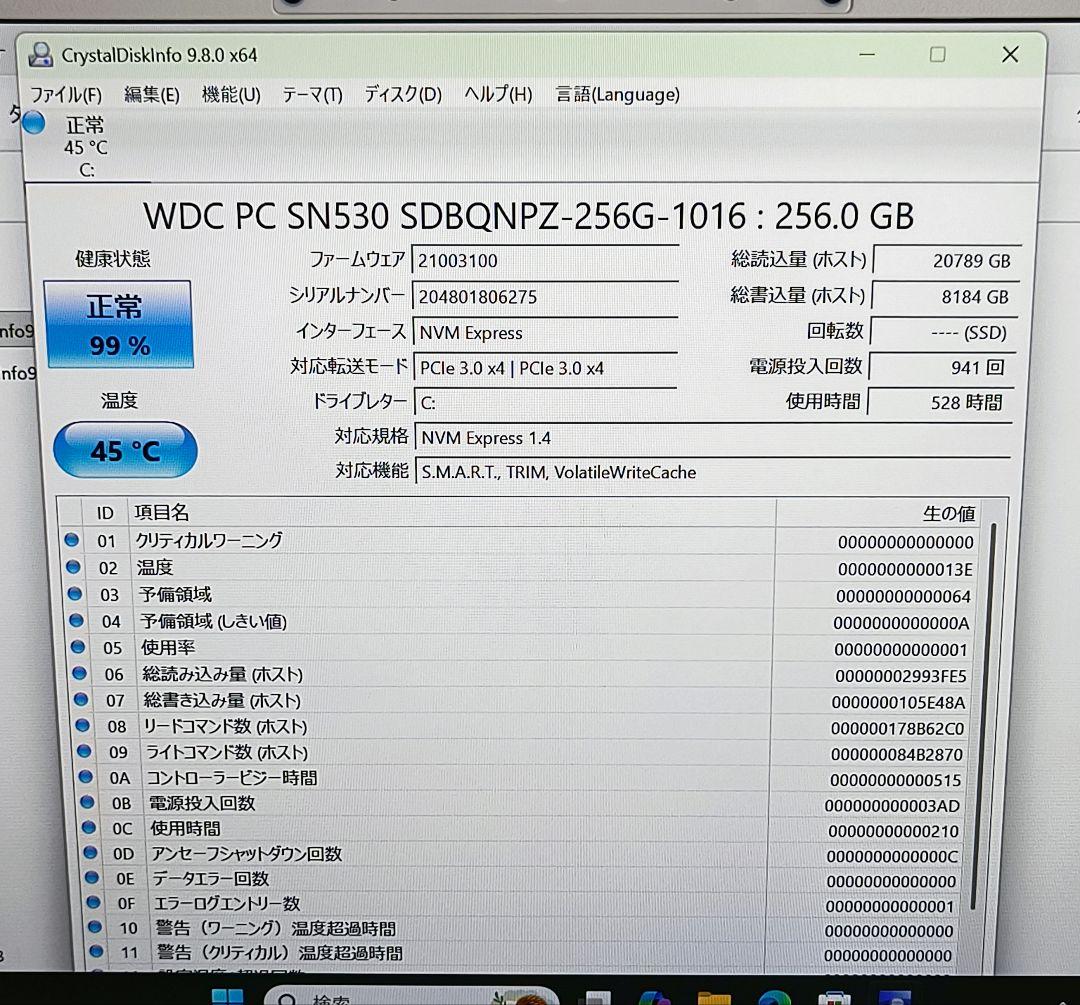
Task: Click status dot for 05 使用率 row
Action: click(x=78, y=647)
